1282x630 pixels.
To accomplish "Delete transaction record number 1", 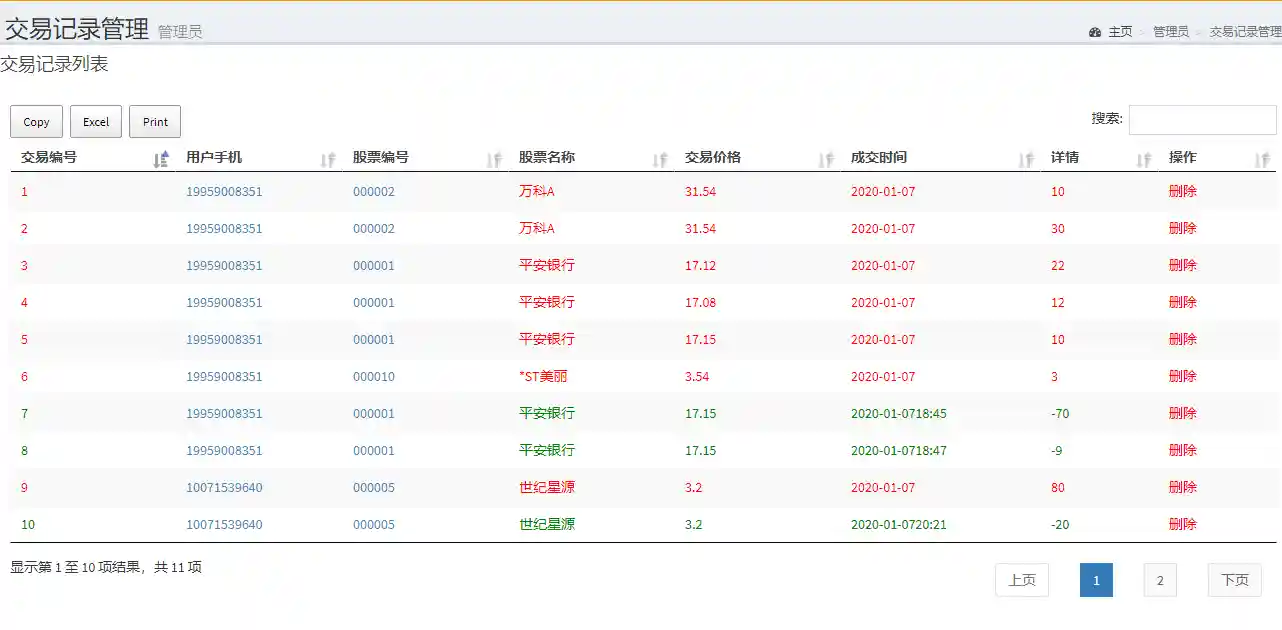I will point(1183,191).
